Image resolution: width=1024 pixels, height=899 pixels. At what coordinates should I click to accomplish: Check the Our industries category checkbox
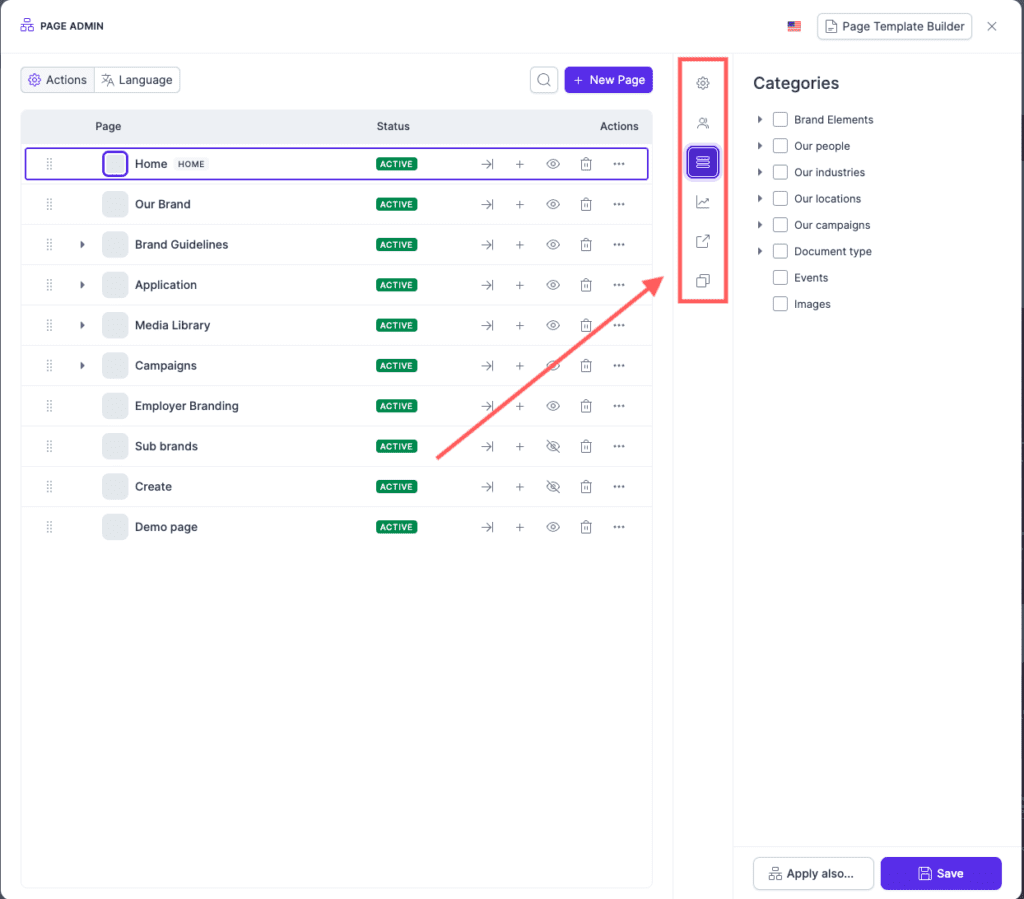(780, 172)
